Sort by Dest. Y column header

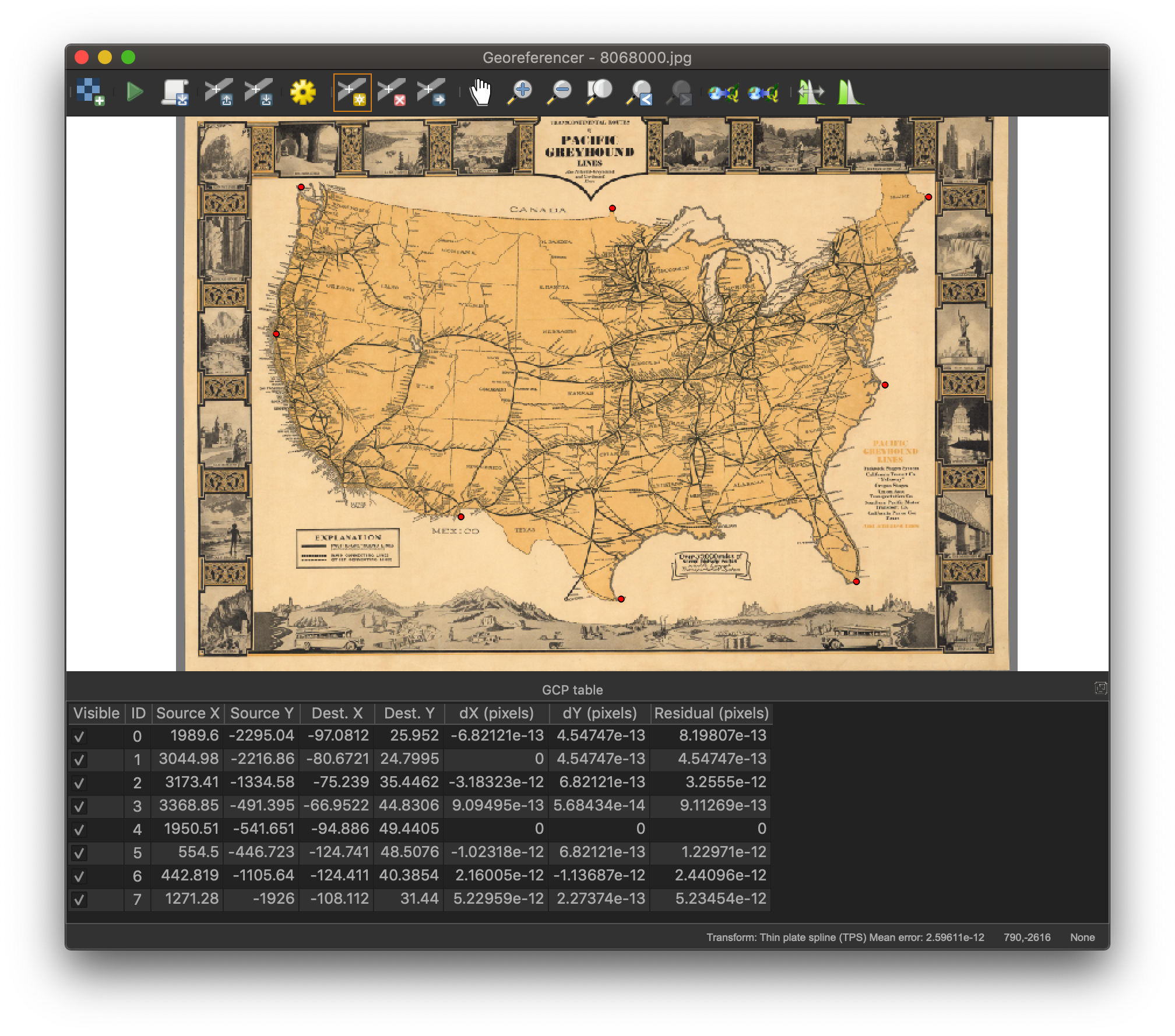(409, 713)
